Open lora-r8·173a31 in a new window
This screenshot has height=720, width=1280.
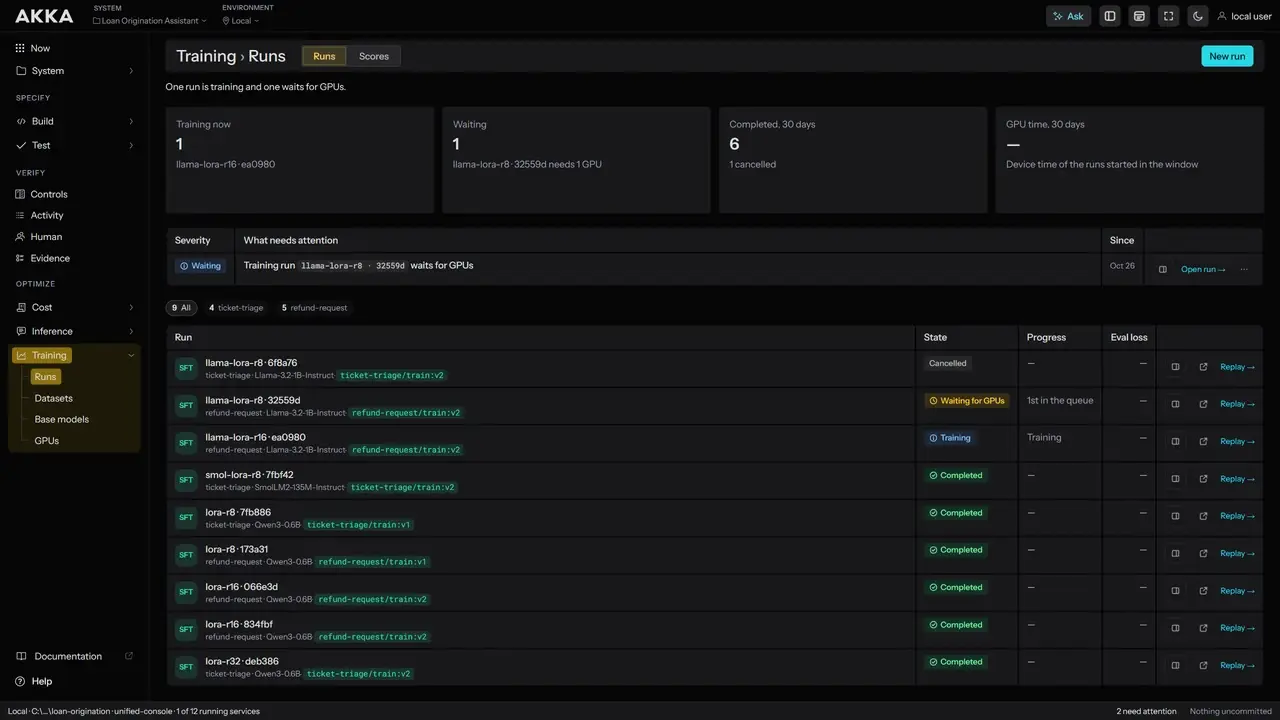pyautogui.click(x=1203, y=554)
